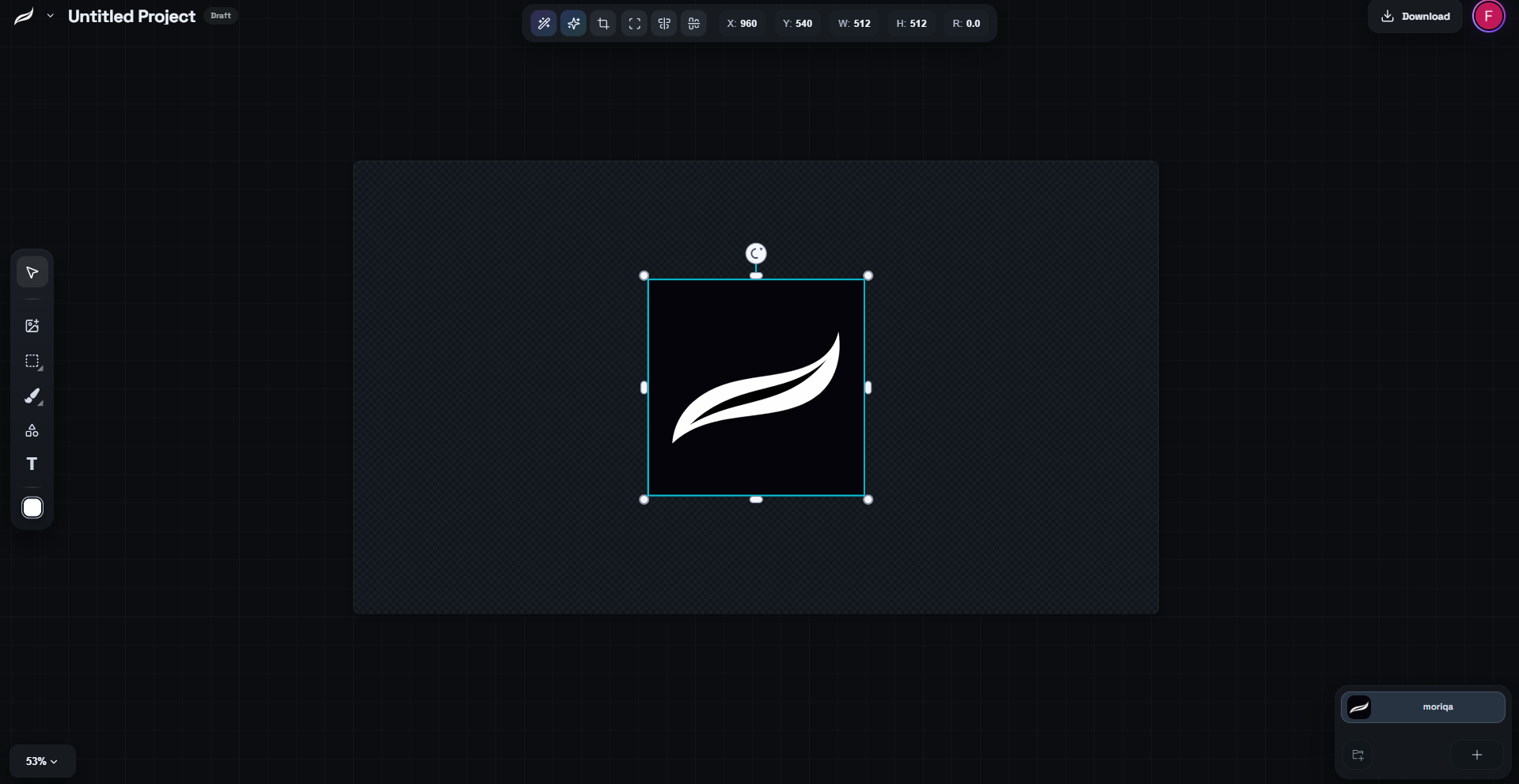Click the top-left corner resize handle
Screen dimensions: 1519x784
[644, 275]
